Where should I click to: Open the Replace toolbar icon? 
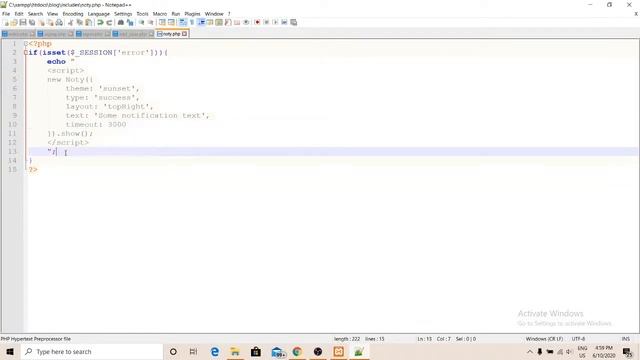click(x=130, y=22)
